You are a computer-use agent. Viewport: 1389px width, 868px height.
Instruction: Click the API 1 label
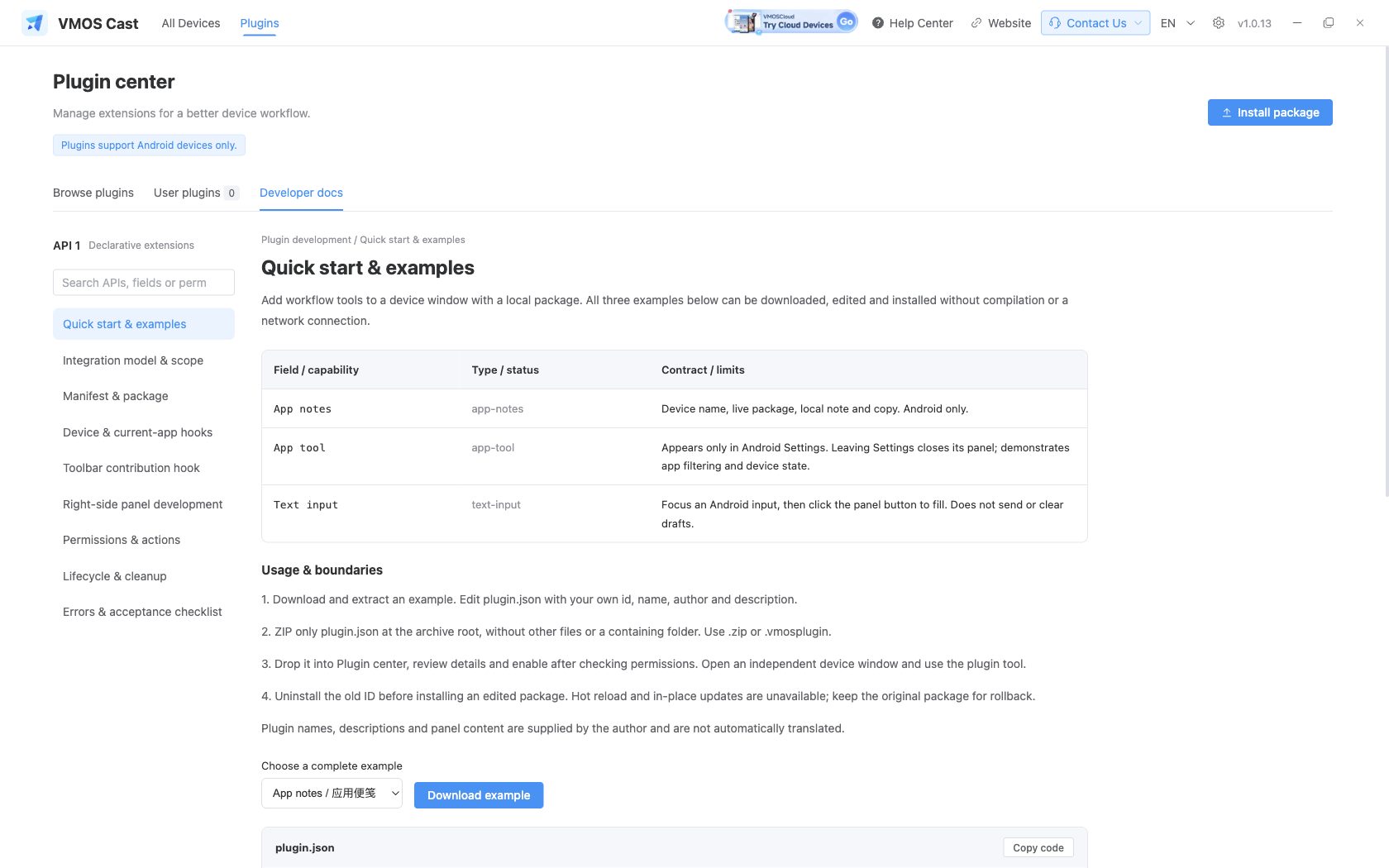point(67,246)
